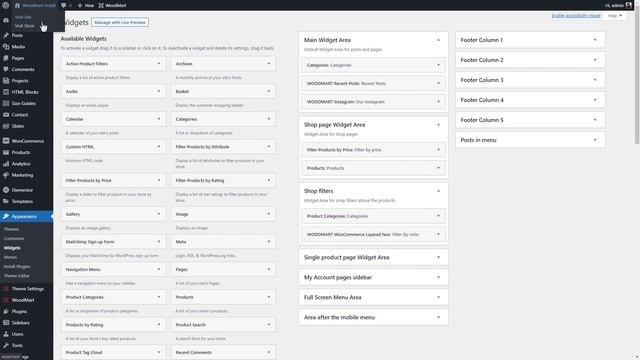Expand the Archives widget arrow
640x360 pixels.
coord(269,64)
